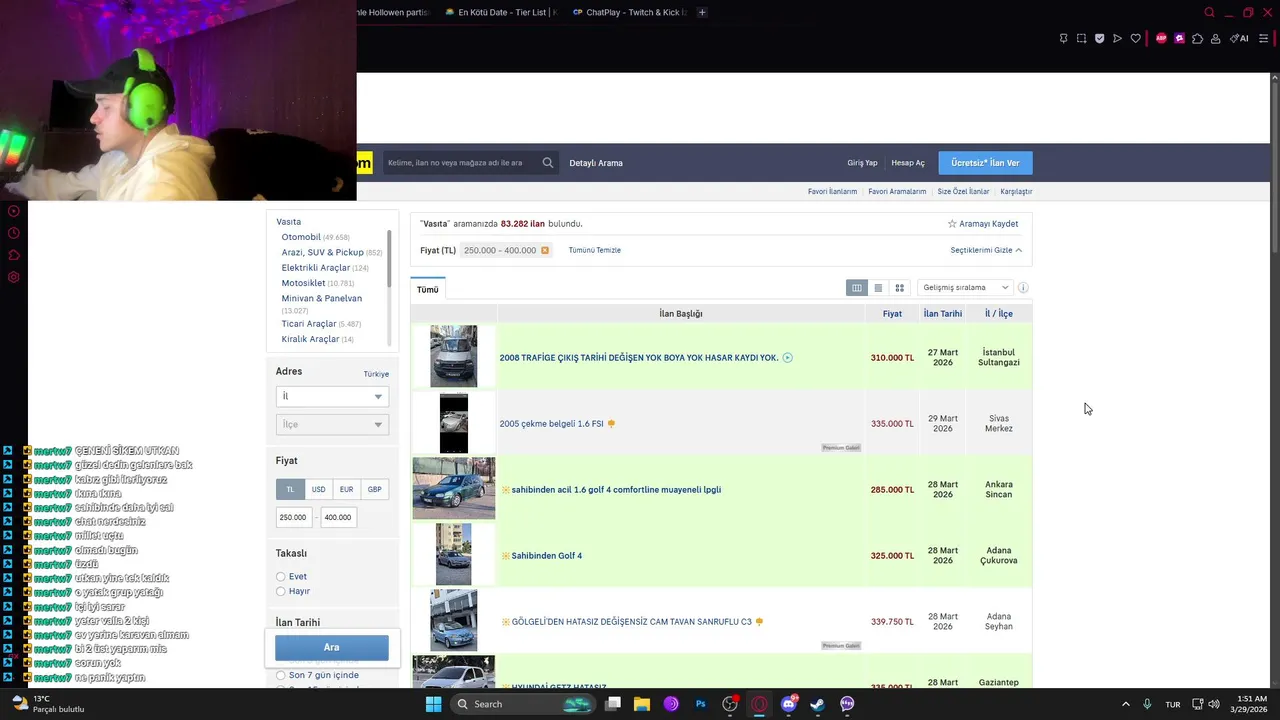The height and width of the screenshot is (720, 1280).
Task: Switch to table list view icon
Action: [856, 288]
